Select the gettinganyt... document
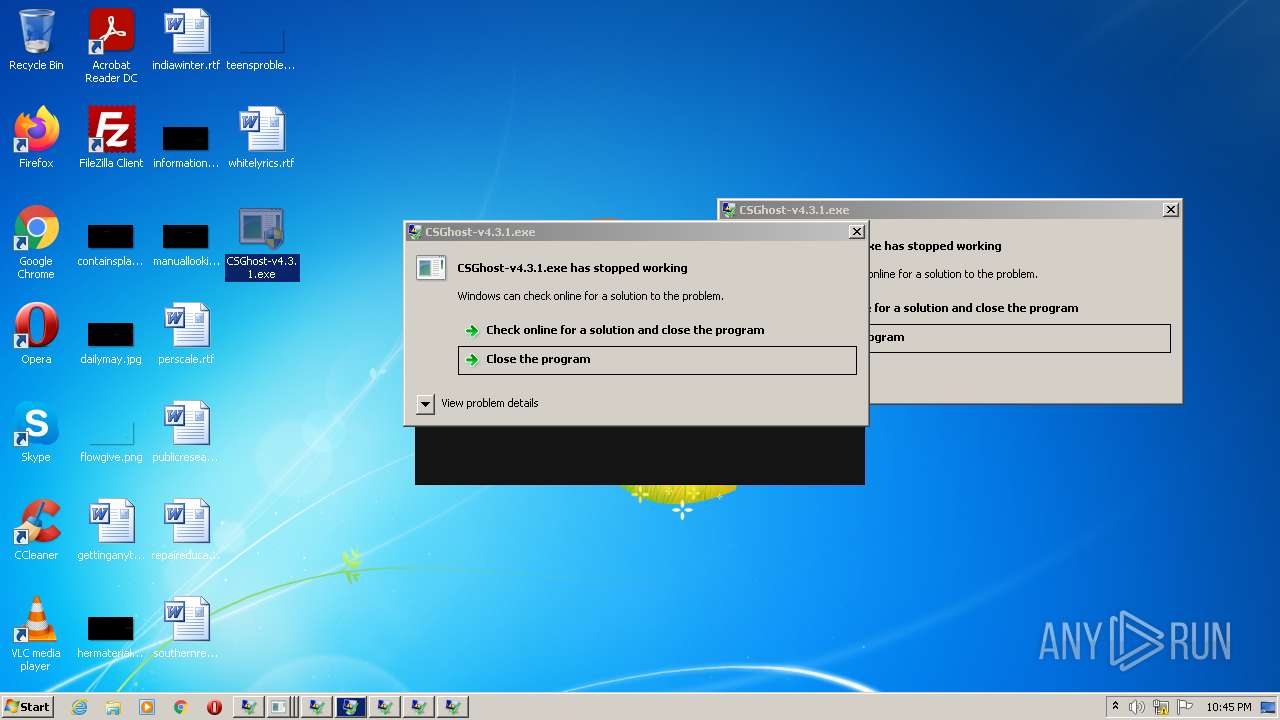Viewport: 1280px width, 720px height. point(111,530)
